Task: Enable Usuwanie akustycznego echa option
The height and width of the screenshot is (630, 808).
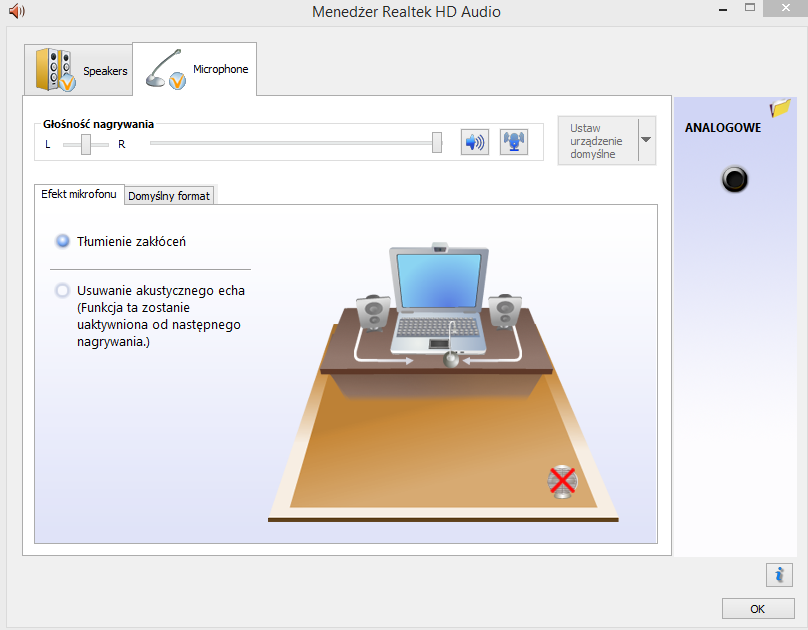Action: point(63,291)
